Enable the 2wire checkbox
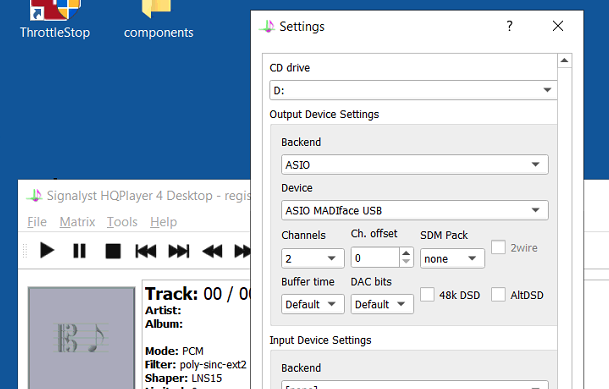Viewport: 609px width, 389px height. pyautogui.click(x=498, y=247)
